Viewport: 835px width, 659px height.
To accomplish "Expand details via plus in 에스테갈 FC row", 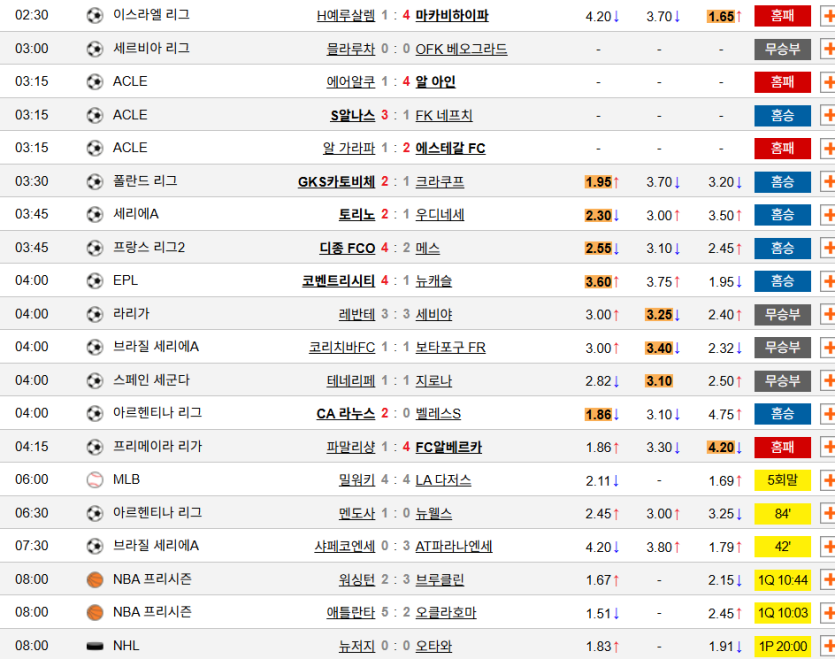I will point(828,148).
